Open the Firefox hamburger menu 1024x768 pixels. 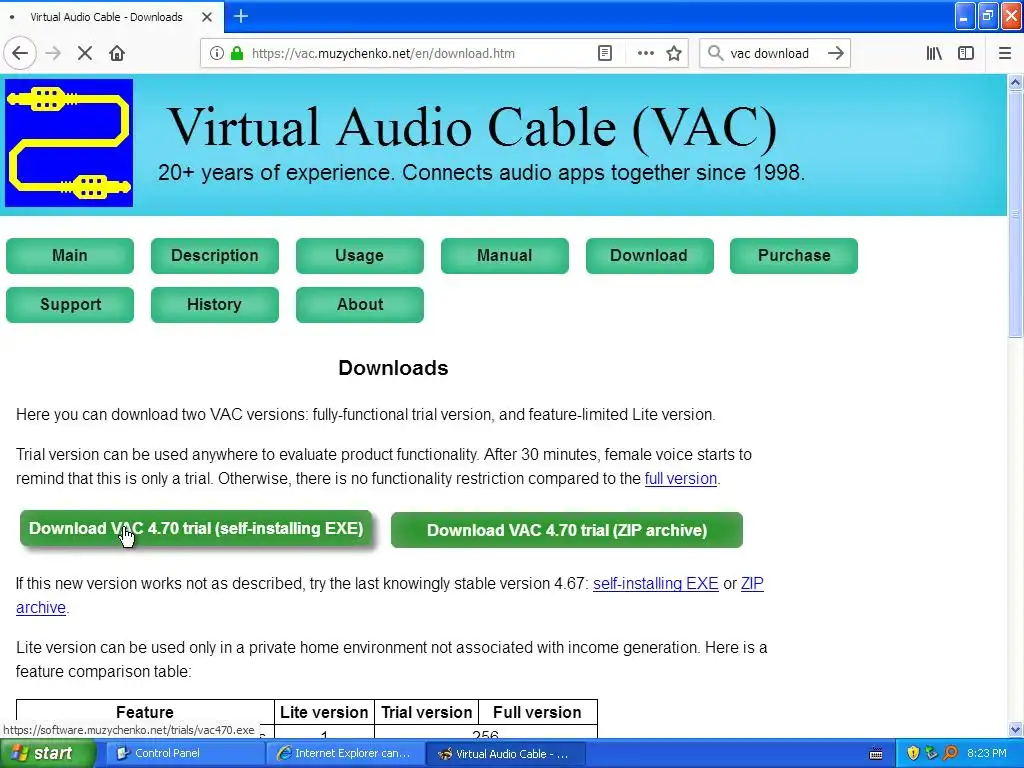(1005, 53)
